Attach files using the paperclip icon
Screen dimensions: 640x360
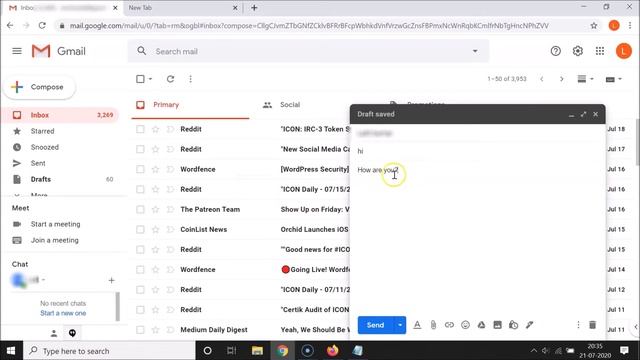(x=433, y=325)
